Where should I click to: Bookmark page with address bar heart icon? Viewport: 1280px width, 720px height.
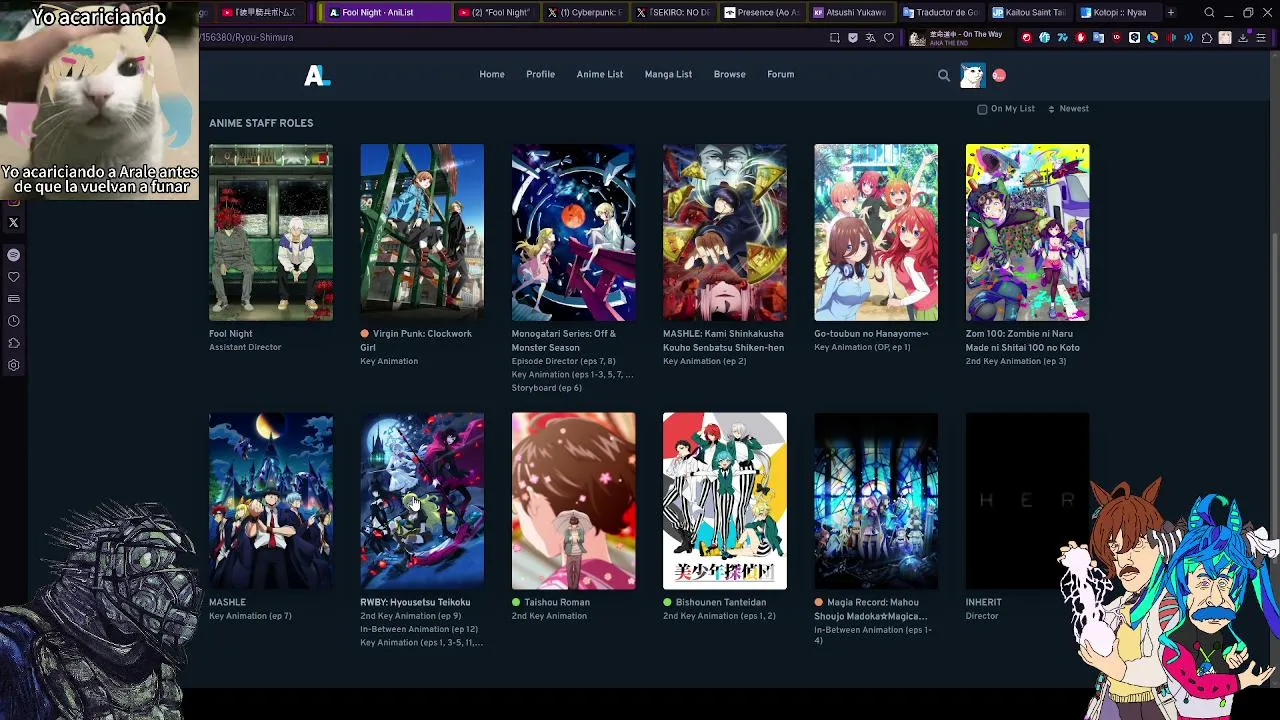click(x=889, y=38)
